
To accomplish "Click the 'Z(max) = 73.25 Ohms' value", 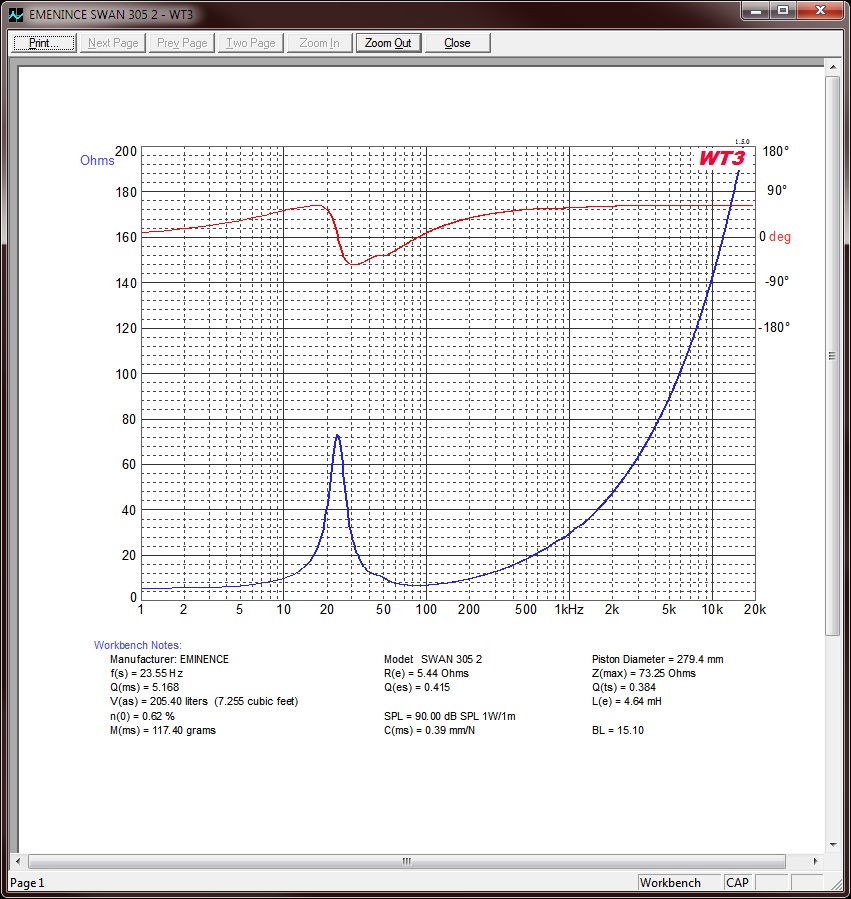I will pos(644,673).
